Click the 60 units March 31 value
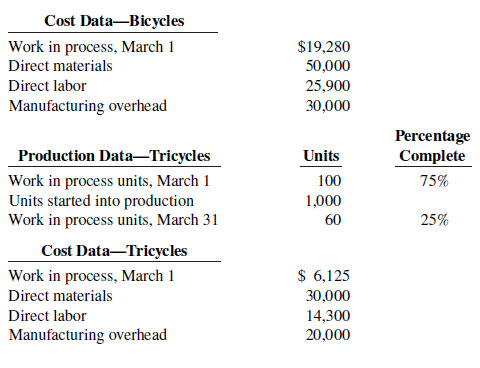Screen dimensions: 480x368 (333, 220)
